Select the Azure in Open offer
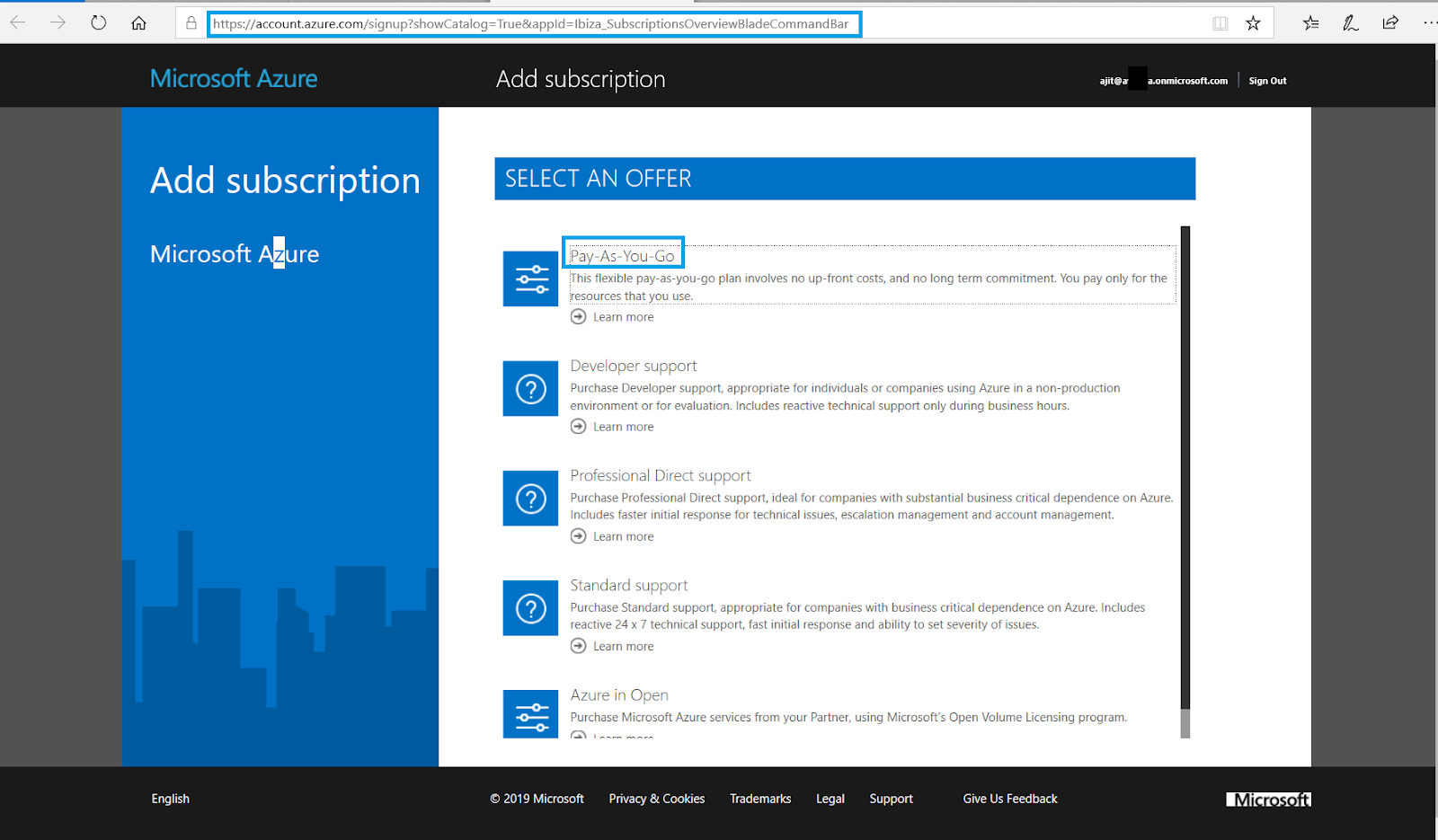Image resolution: width=1438 pixels, height=840 pixels. 618,694
